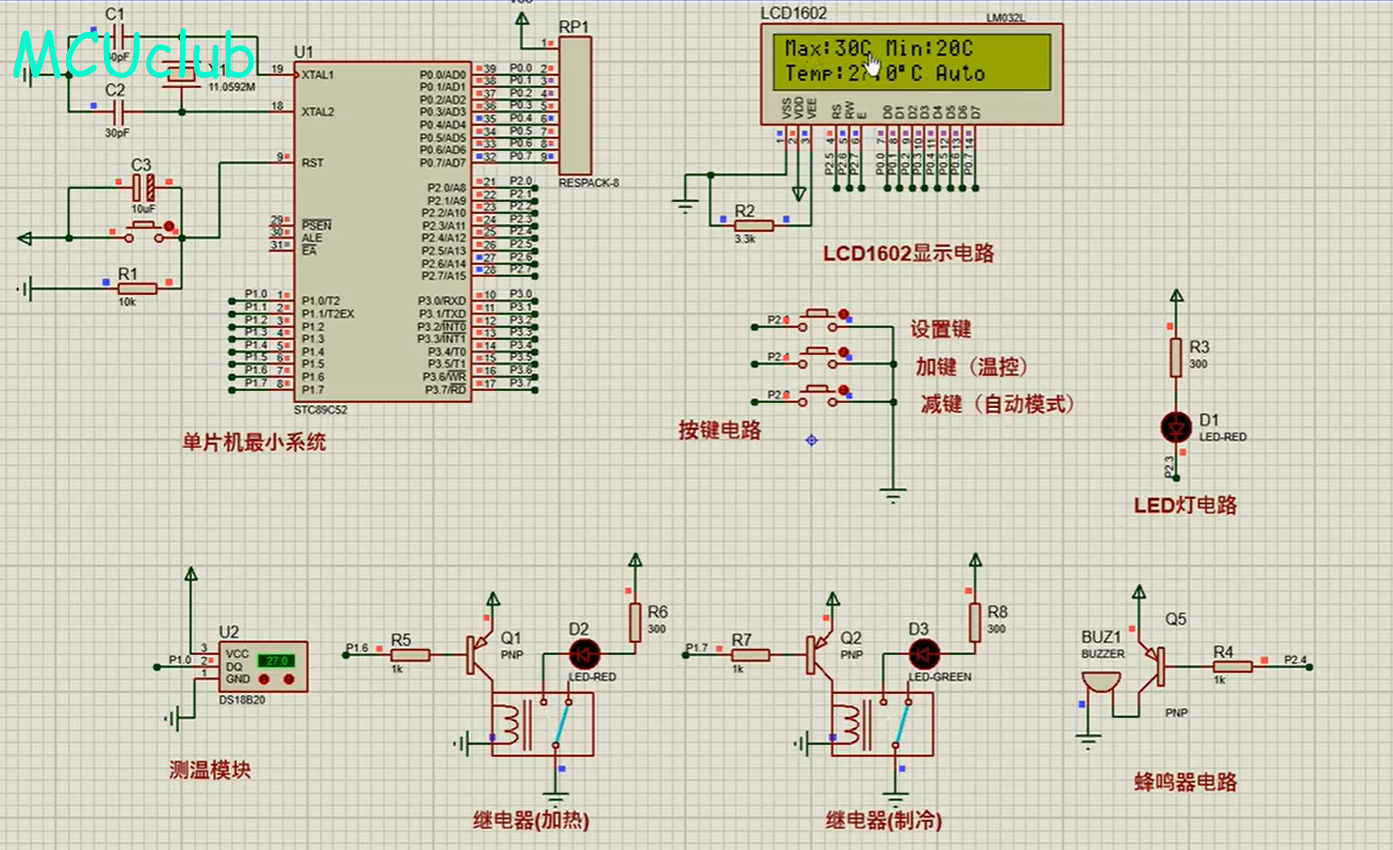Image resolution: width=1393 pixels, height=850 pixels.
Task: Select the 11.0592M crystal oscillator
Action: tap(182, 73)
